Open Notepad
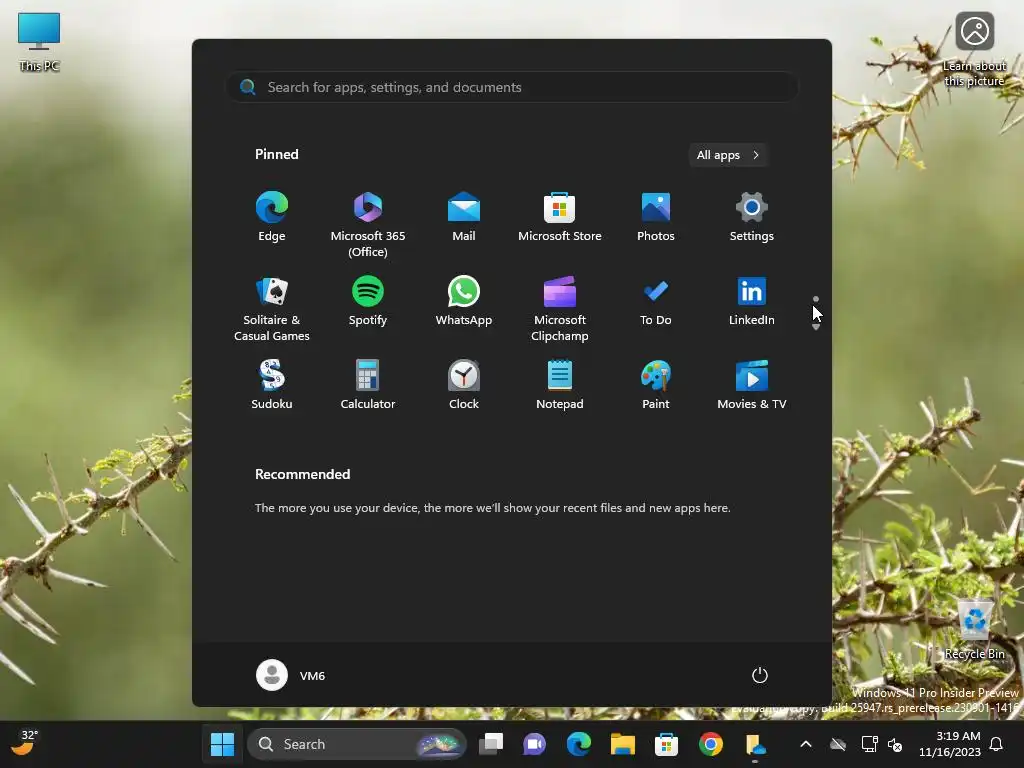Image resolution: width=1024 pixels, height=768 pixels. tap(560, 385)
